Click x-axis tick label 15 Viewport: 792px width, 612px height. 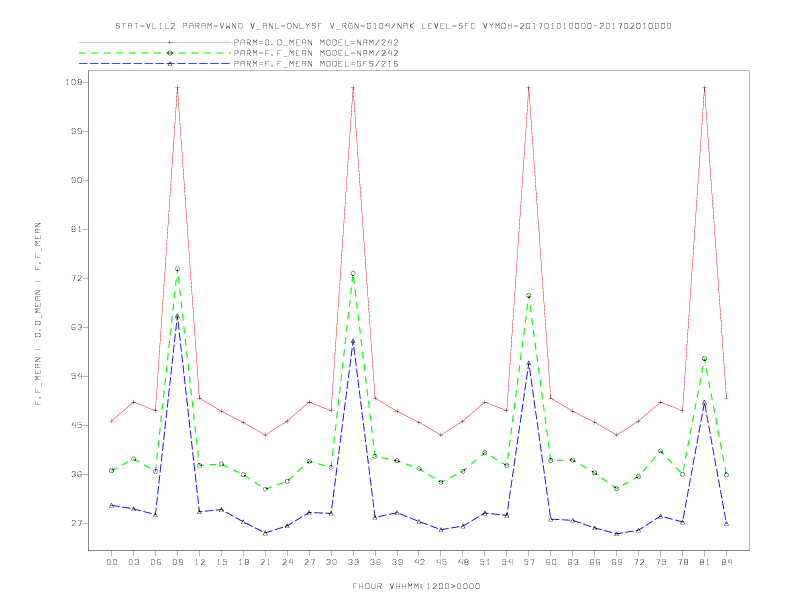click(x=221, y=562)
